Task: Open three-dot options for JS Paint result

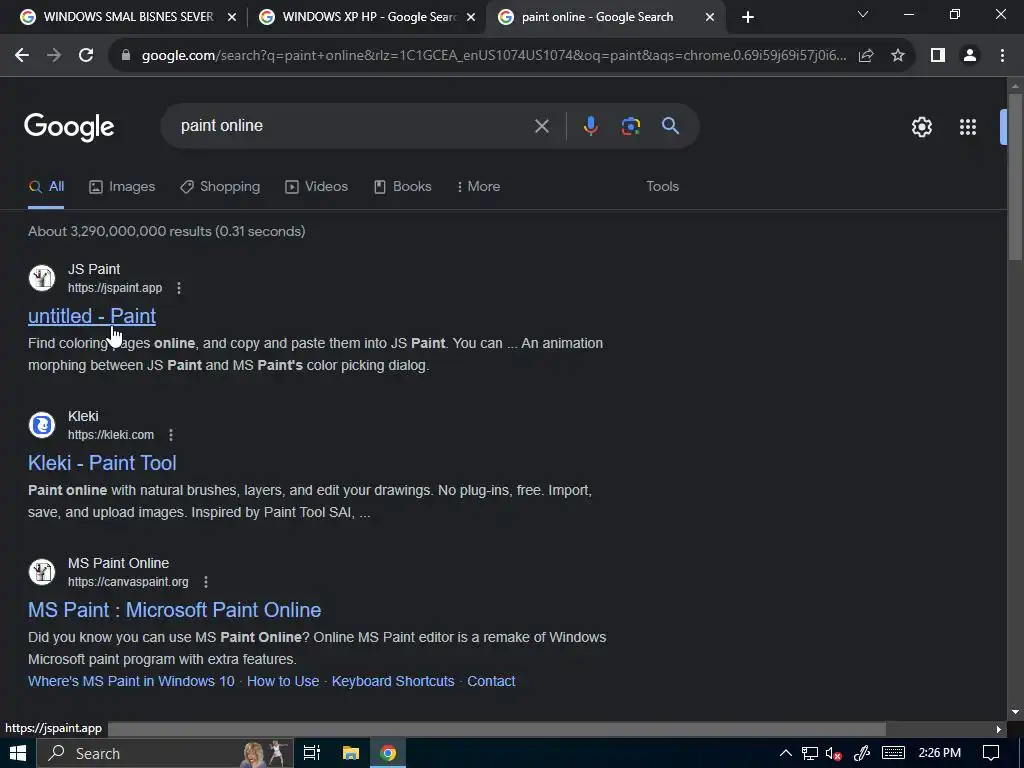Action: pyautogui.click(x=179, y=288)
